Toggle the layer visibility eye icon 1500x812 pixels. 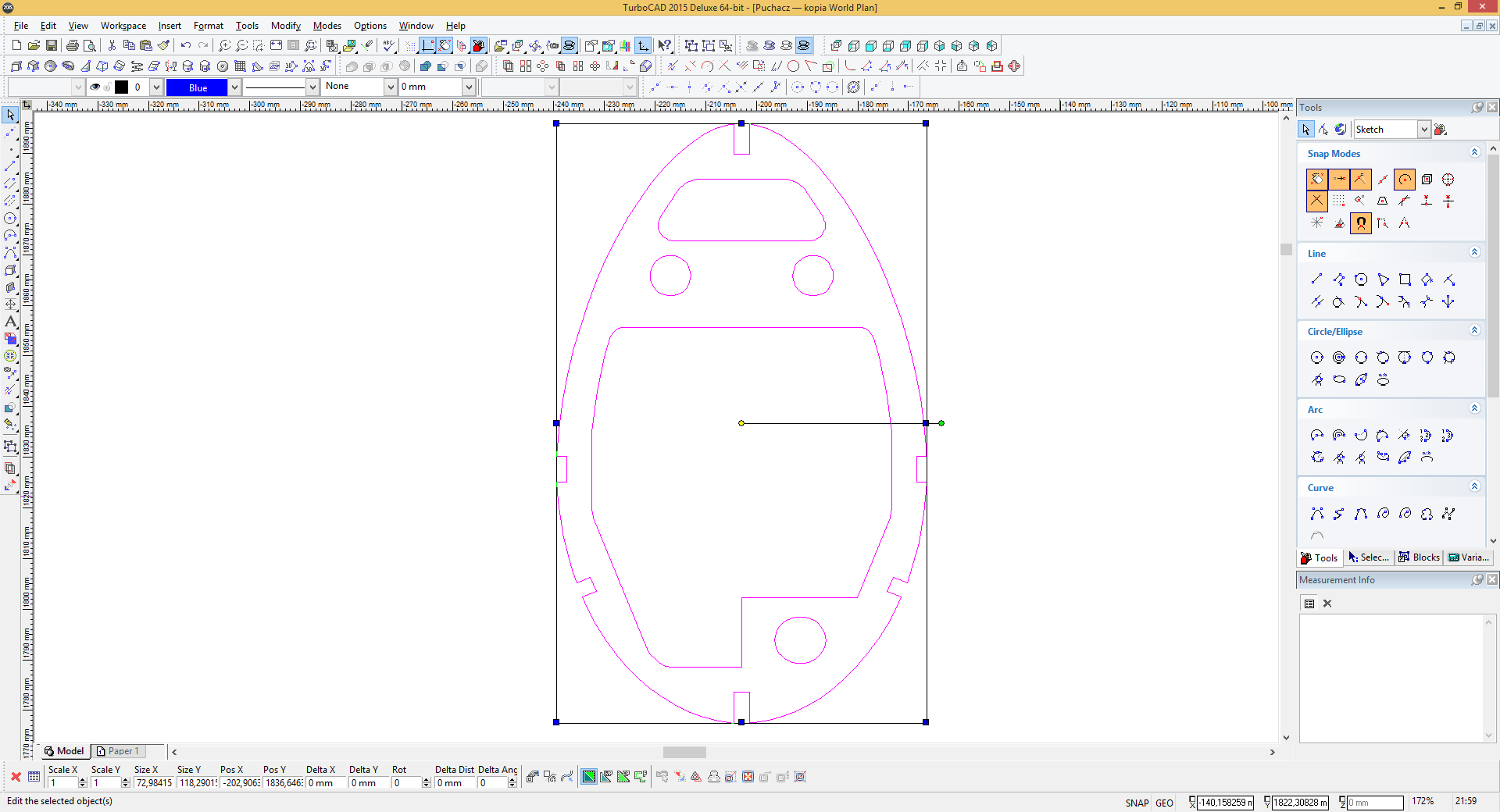[95, 87]
